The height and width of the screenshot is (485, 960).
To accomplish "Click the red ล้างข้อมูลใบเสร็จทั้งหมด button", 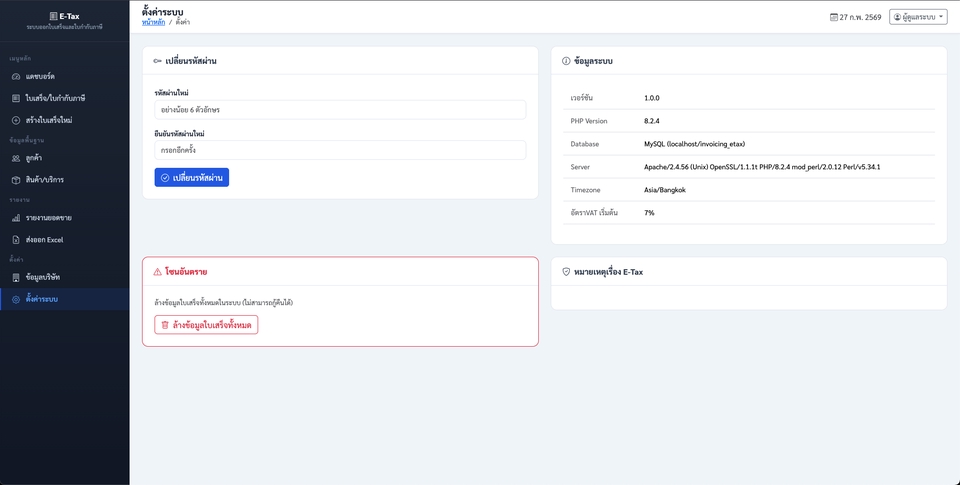I will pos(206,325).
